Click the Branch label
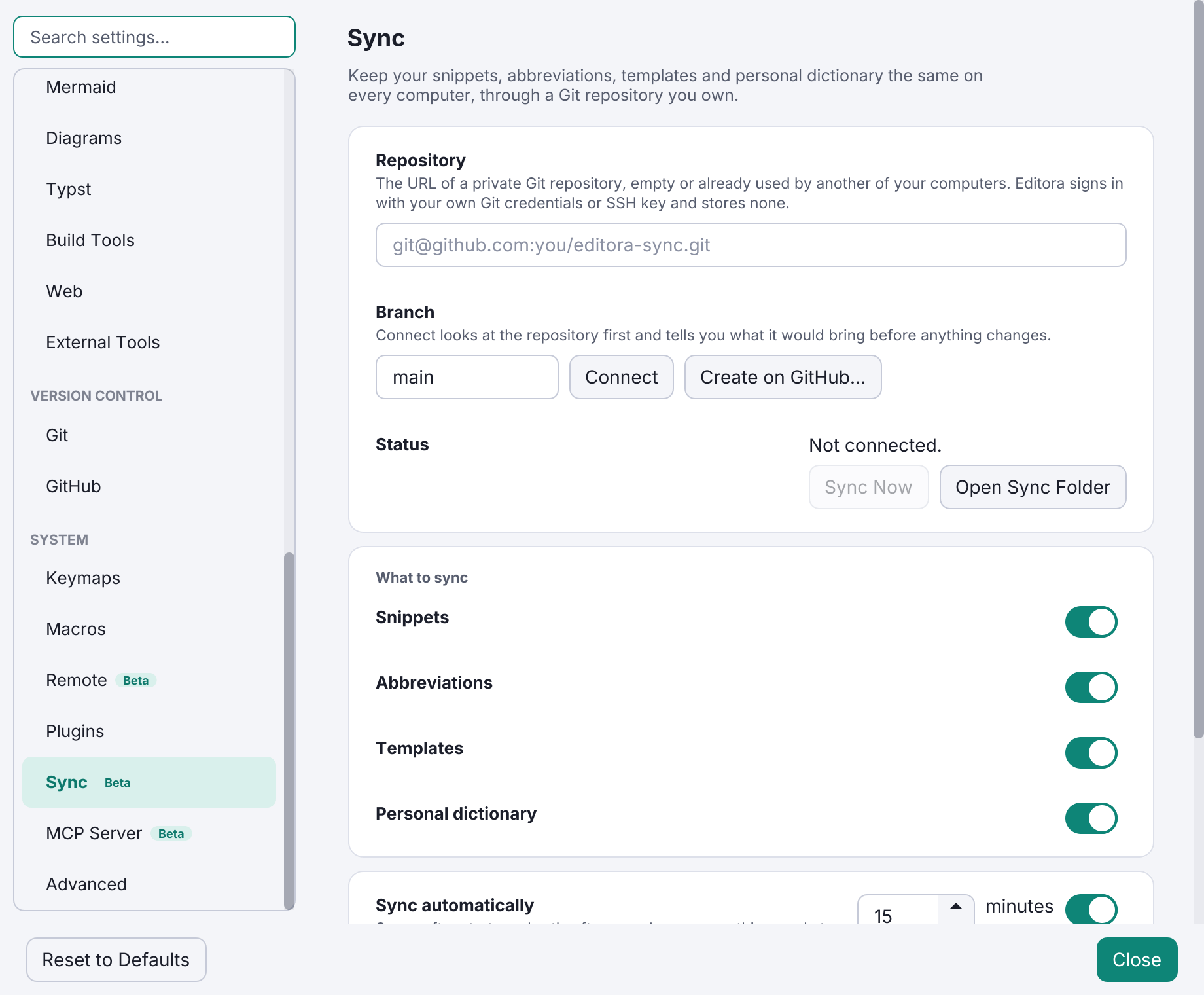The height and width of the screenshot is (995, 1204). click(x=404, y=312)
